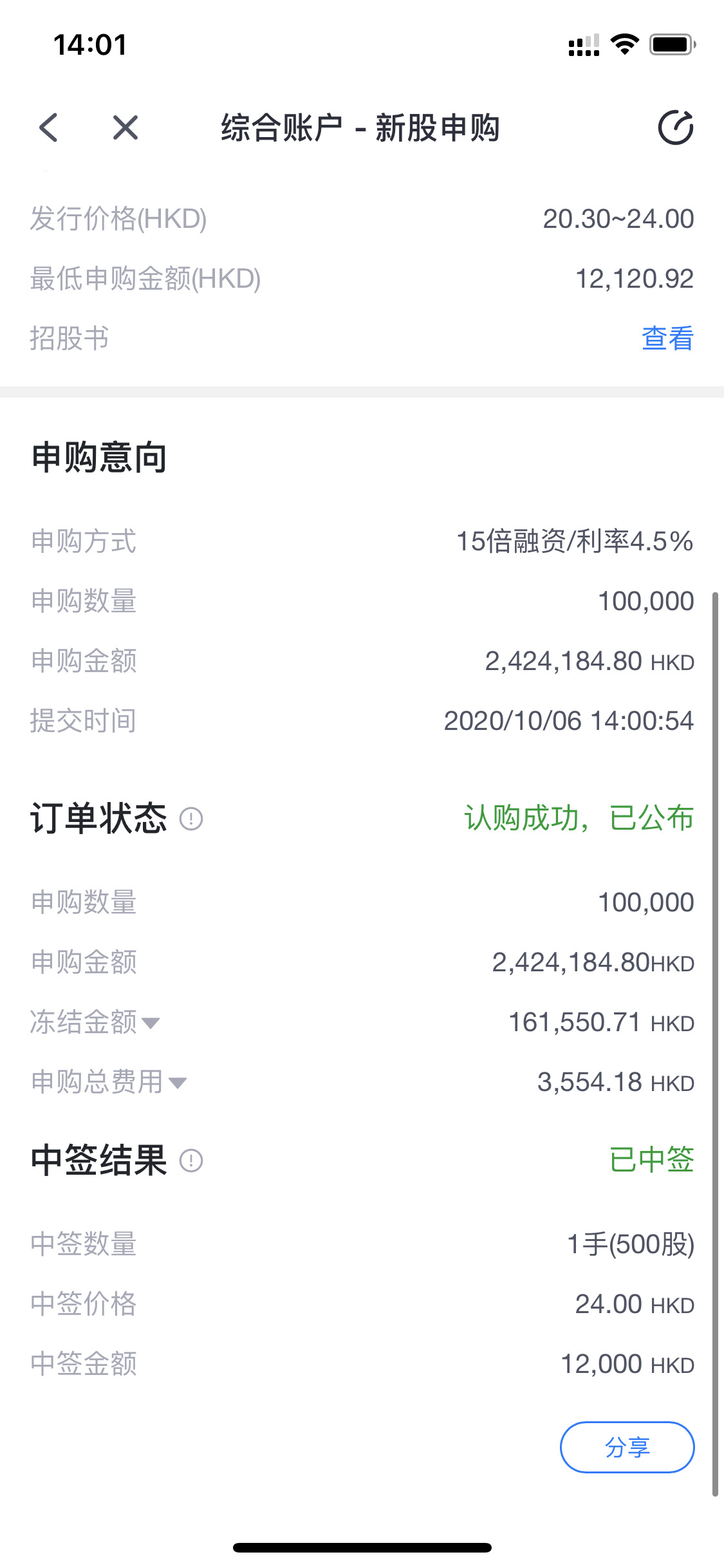The height and width of the screenshot is (1568, 724).
Task: Open info icon beside 订单状态
Action: pyautogui.click(x=191, y=819)
